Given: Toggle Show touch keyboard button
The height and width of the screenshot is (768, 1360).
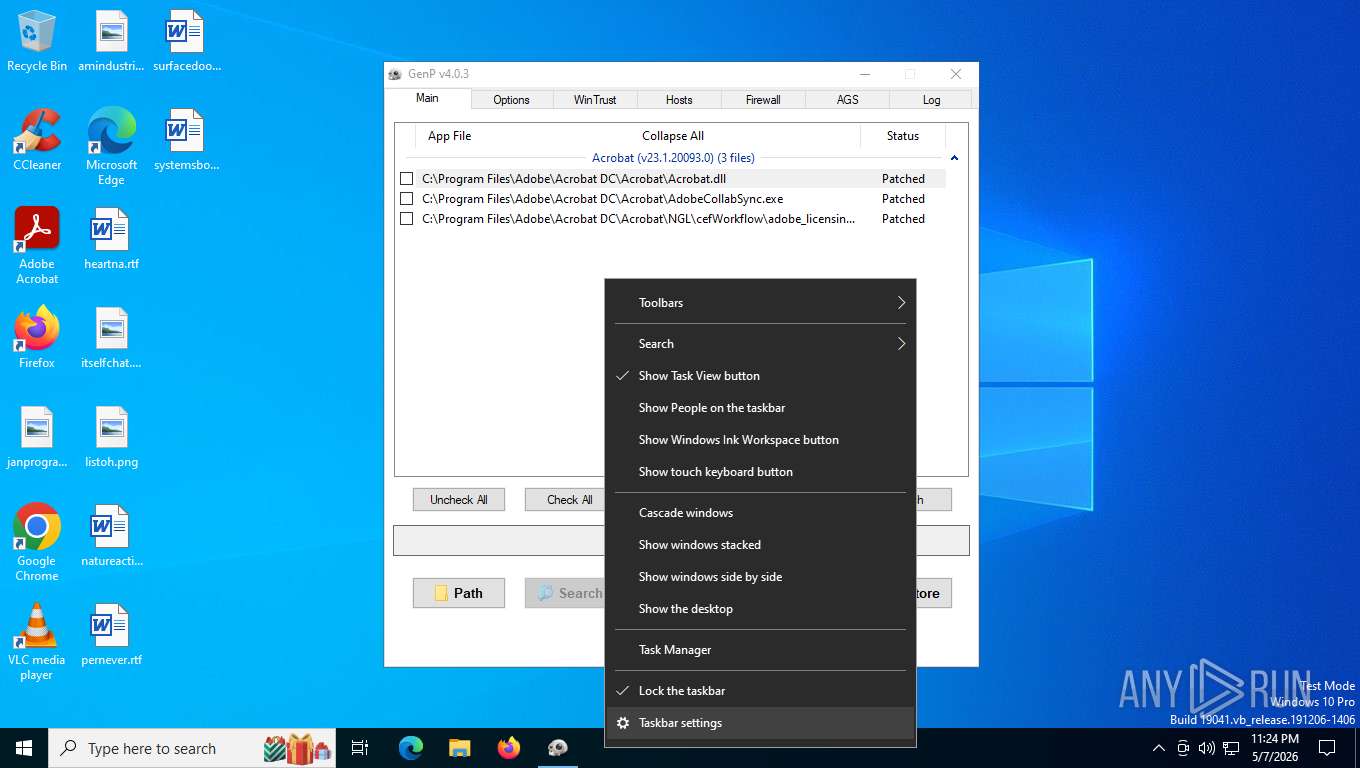Looking at the screenshot, I should [760, 472].
